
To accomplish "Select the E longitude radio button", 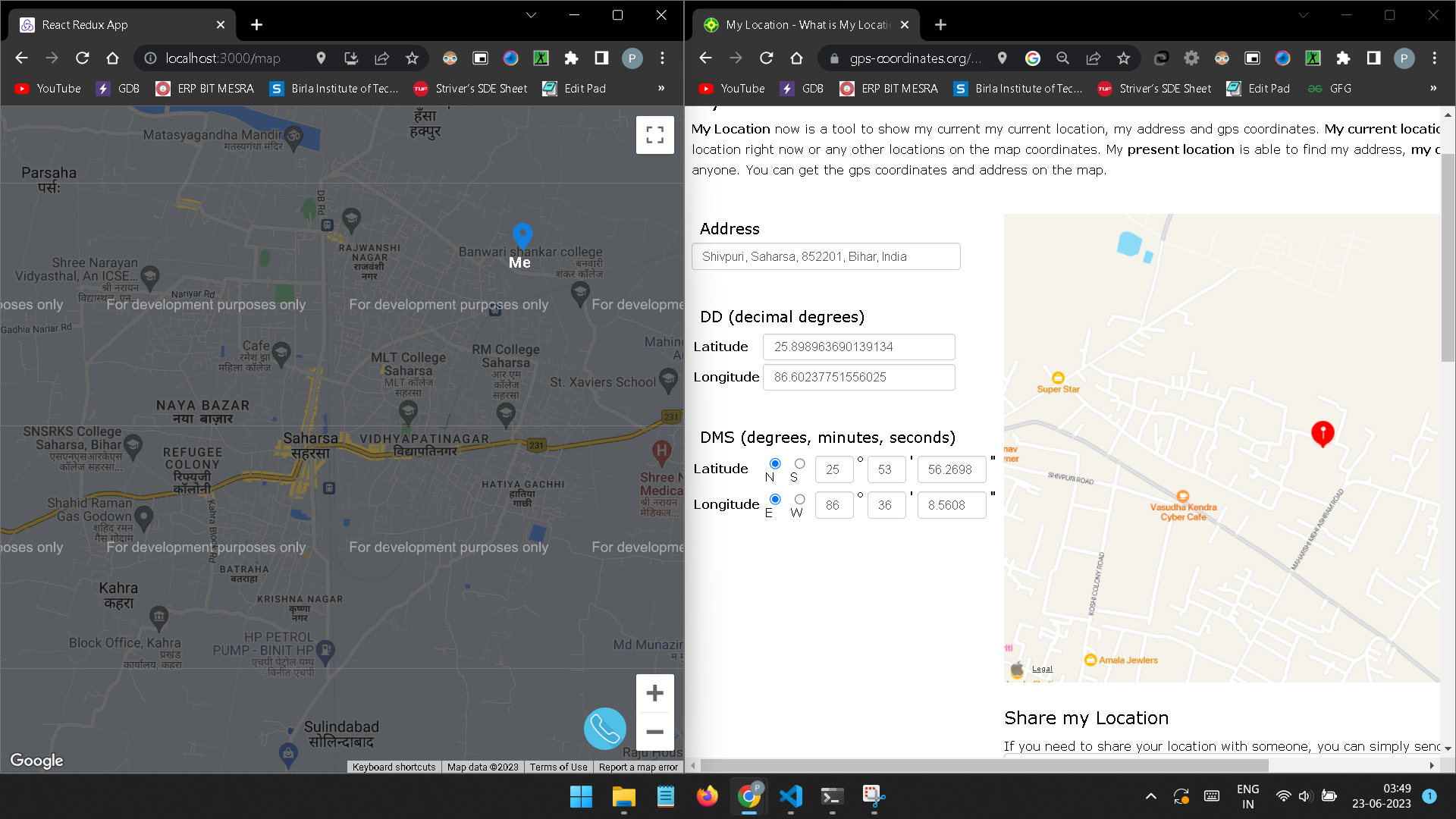I will [775, 499].
